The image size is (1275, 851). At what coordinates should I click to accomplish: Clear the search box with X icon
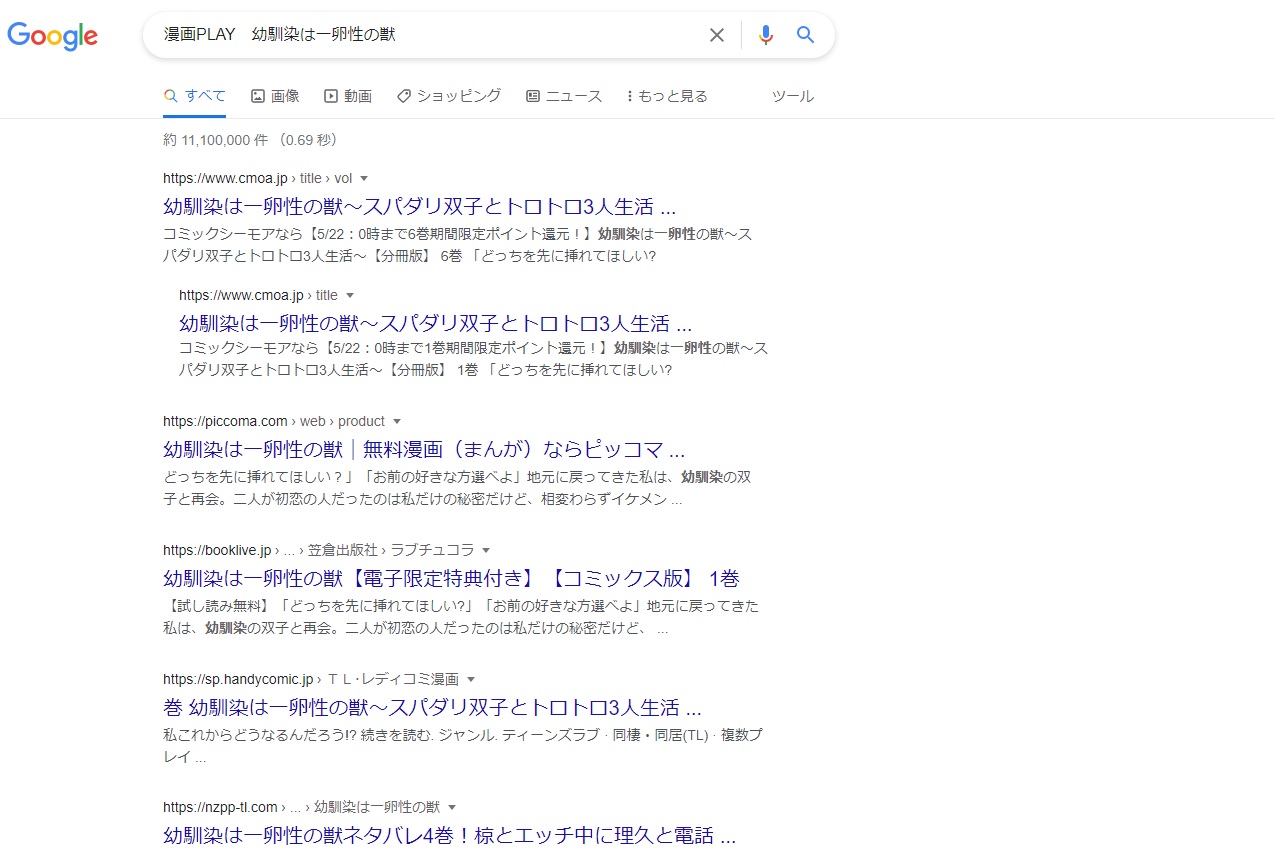click(717, 35)
